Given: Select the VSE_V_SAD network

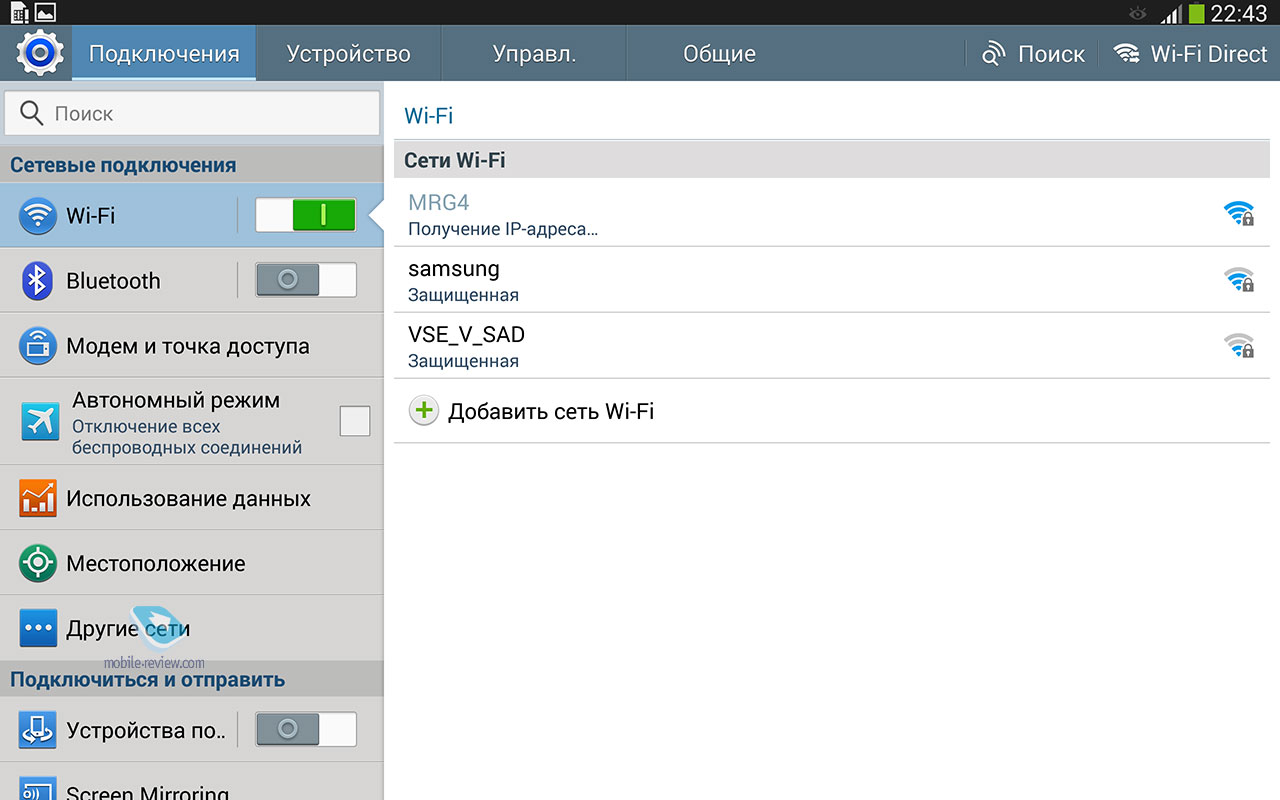Looking at the screenshot, I should [x=832, y=346].
